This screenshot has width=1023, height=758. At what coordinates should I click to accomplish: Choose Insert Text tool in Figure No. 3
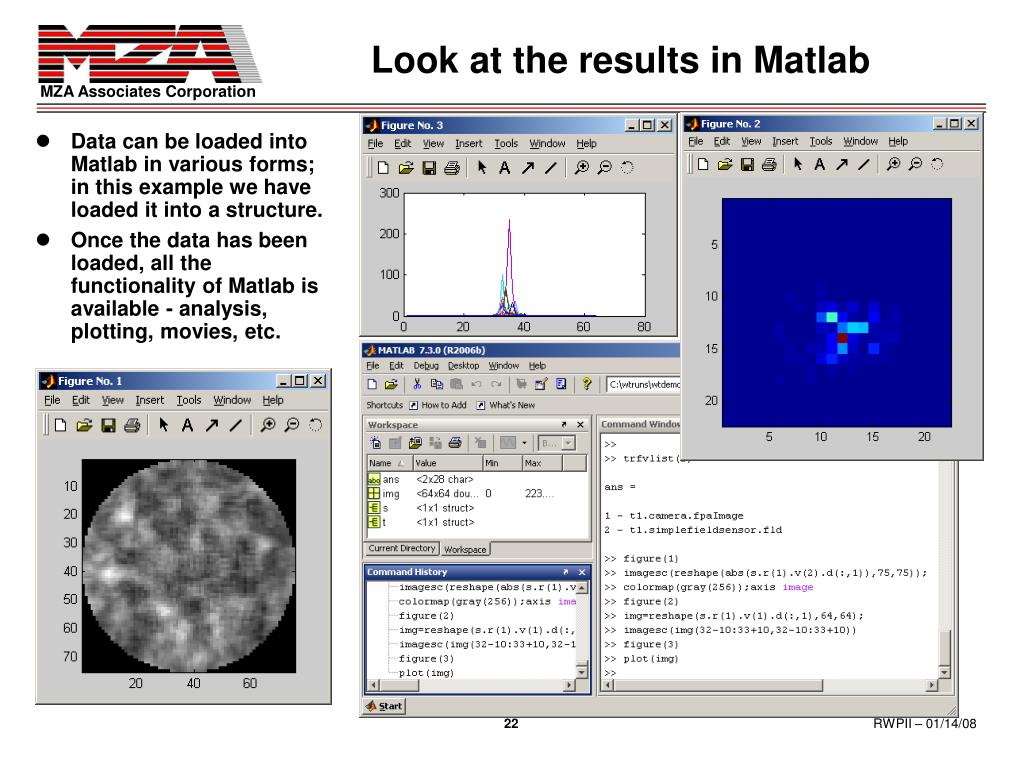504,168
